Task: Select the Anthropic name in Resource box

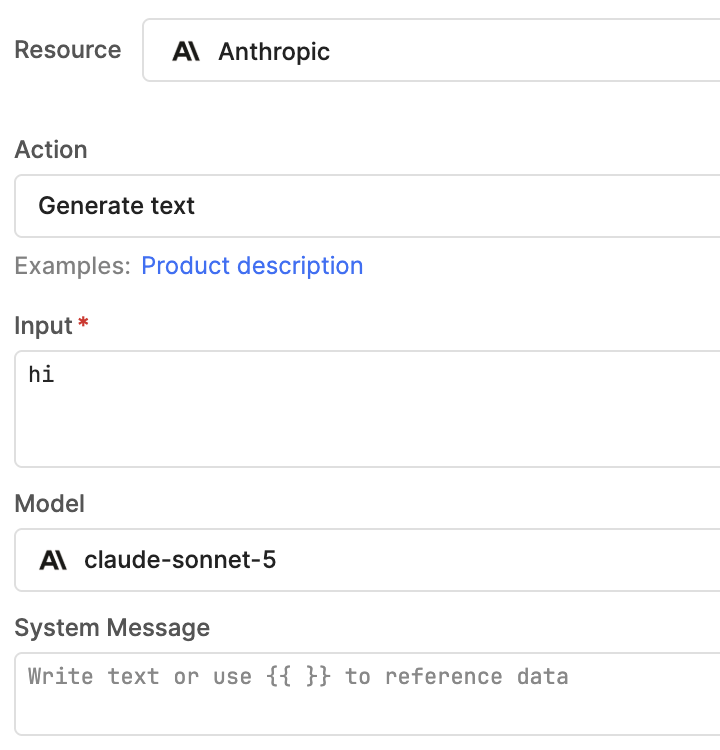Action: [274, 52]
